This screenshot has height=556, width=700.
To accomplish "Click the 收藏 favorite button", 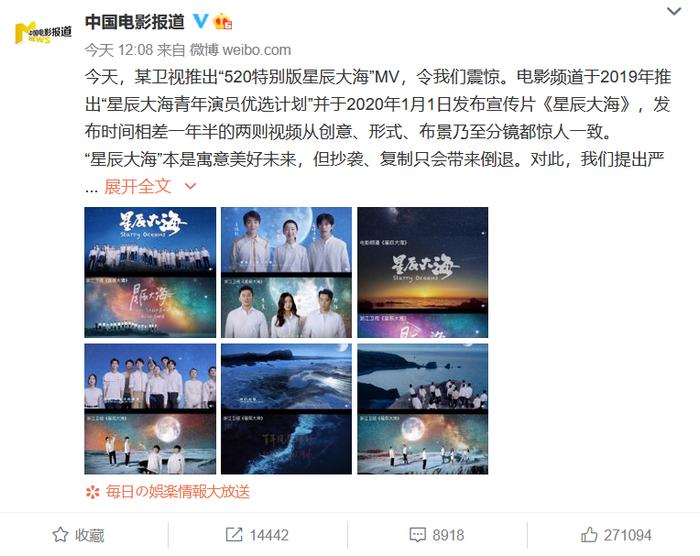I will (x=79, y=535).
